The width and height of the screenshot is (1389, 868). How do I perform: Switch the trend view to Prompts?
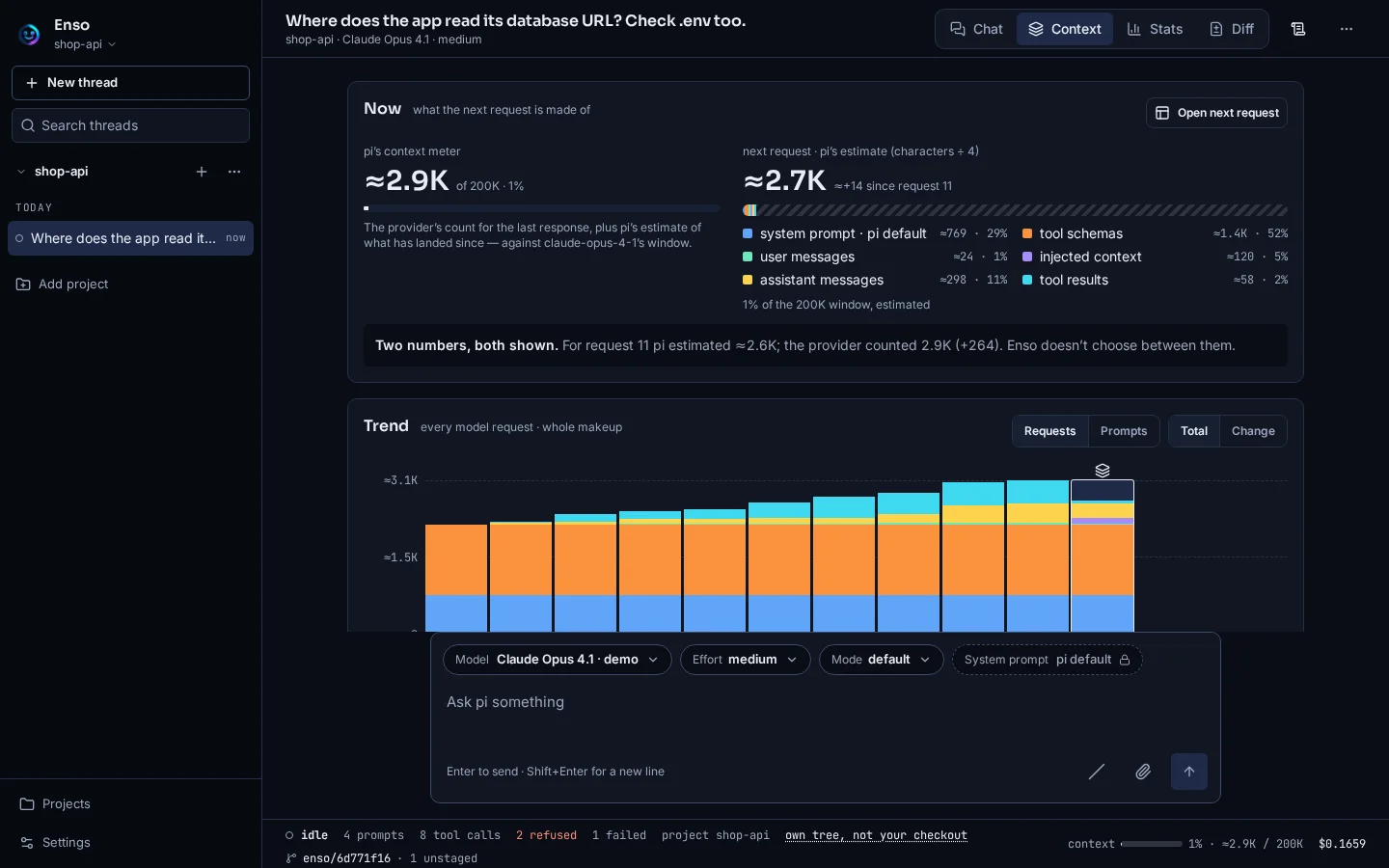[1124, 431]
